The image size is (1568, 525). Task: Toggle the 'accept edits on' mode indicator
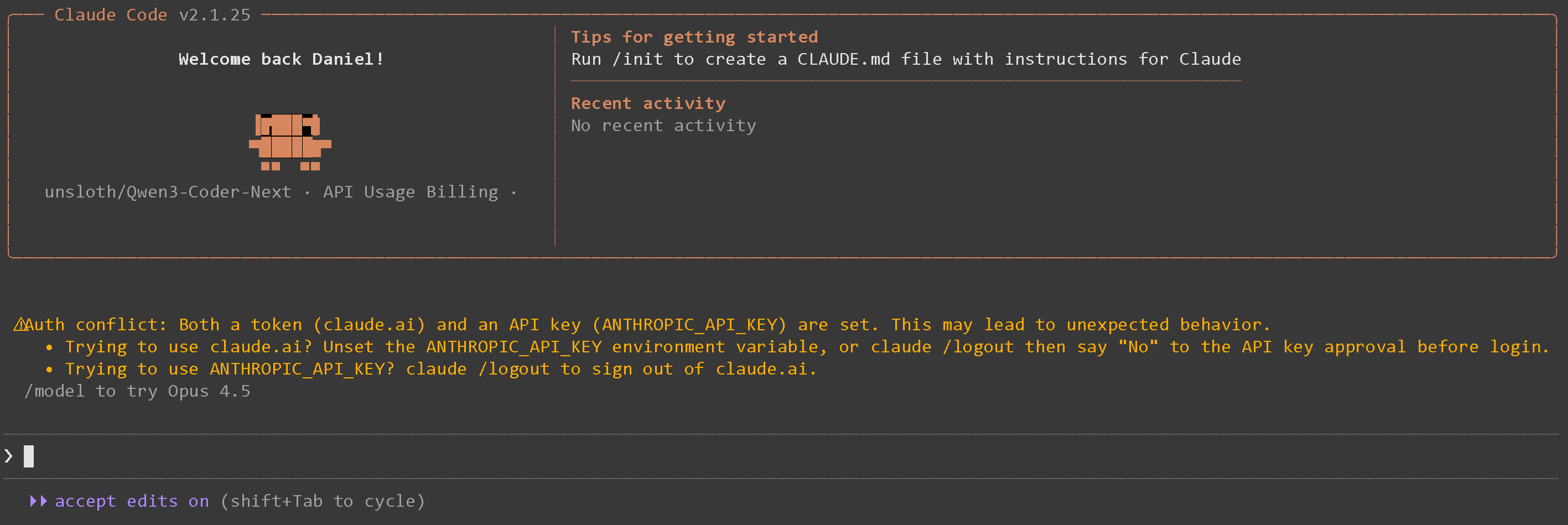(132, 501)
